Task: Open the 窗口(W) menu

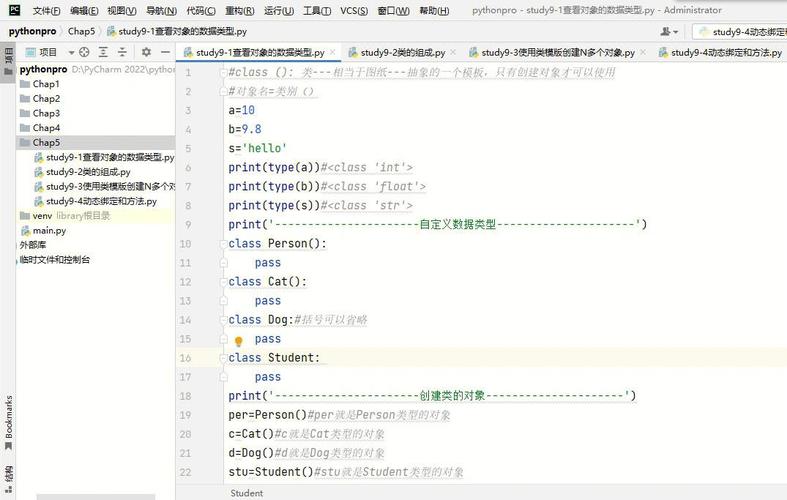Action: coord(394,11)
